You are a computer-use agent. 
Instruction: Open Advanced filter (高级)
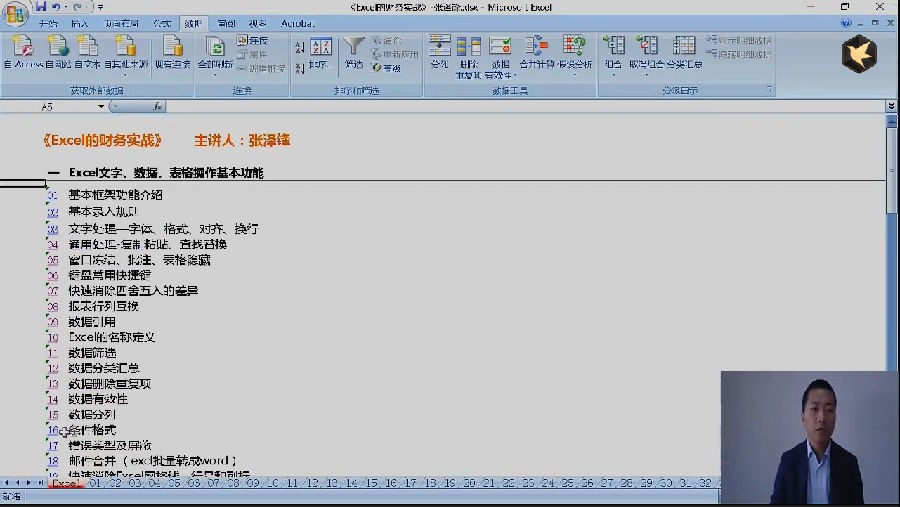pos(386,68)
